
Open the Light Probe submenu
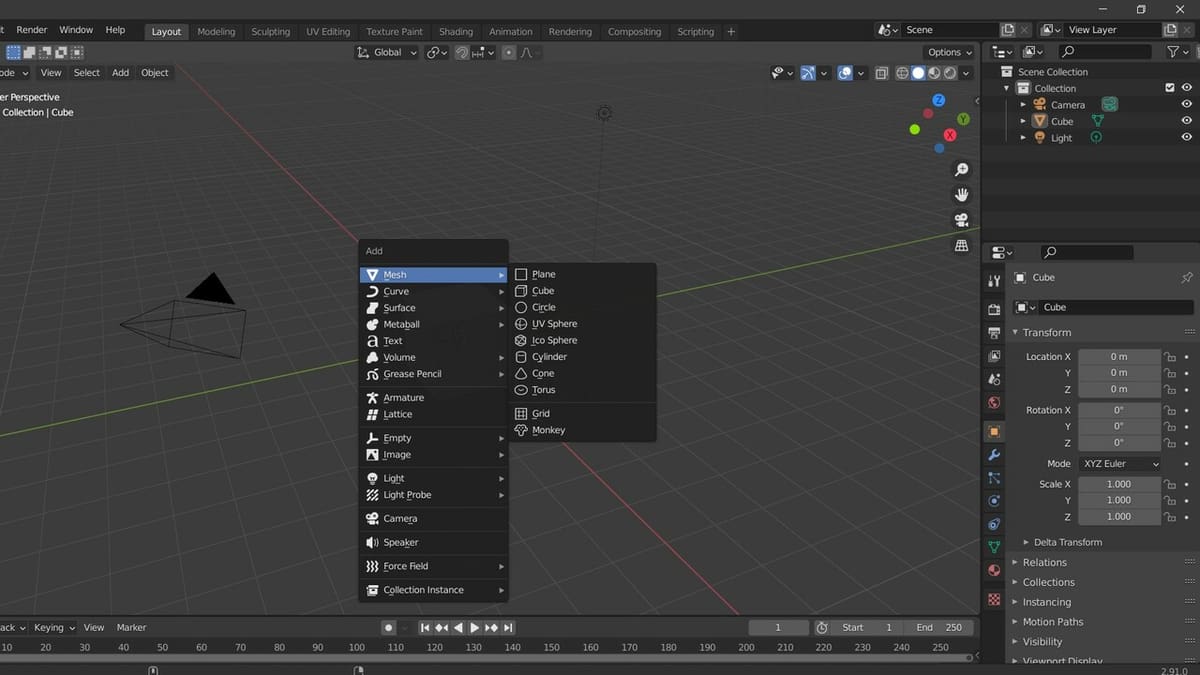click(434, 495)
